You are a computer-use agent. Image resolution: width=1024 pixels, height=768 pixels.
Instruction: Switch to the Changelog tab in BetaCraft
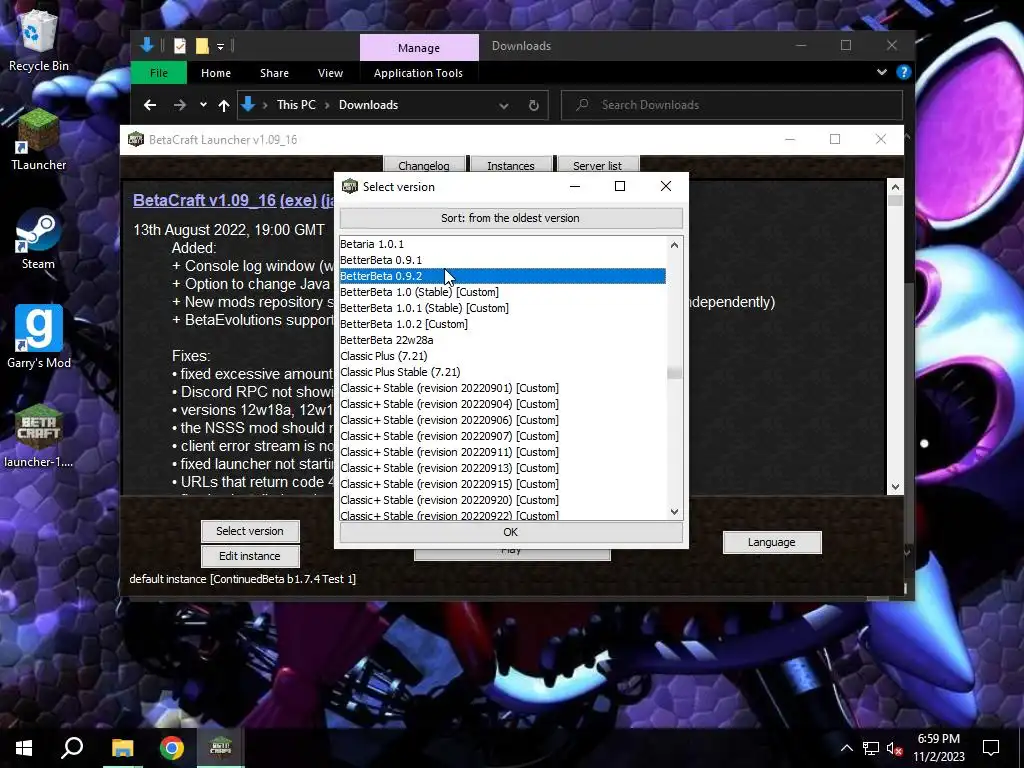point(424,166)
